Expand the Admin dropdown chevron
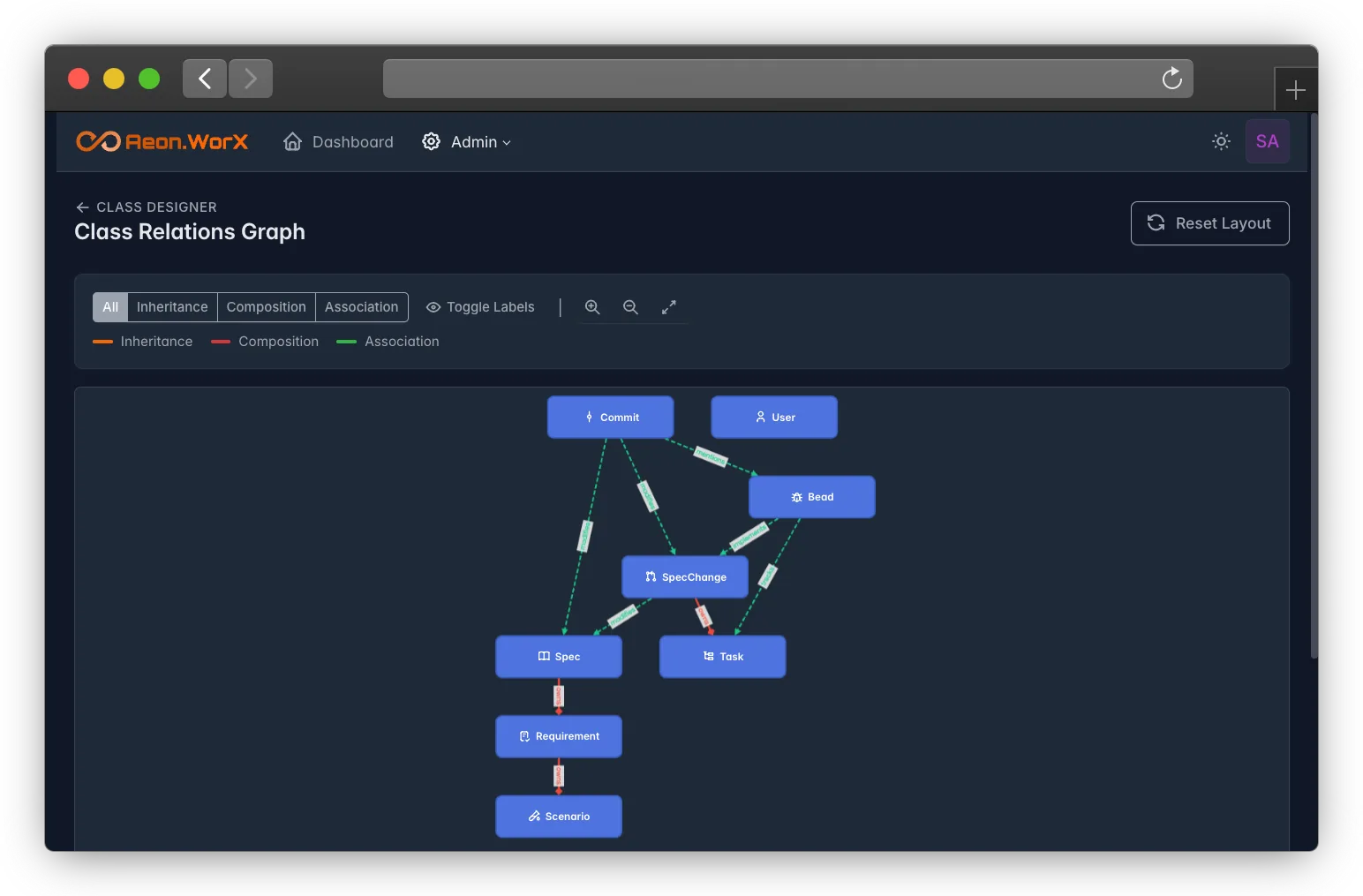 pos(507,142)
